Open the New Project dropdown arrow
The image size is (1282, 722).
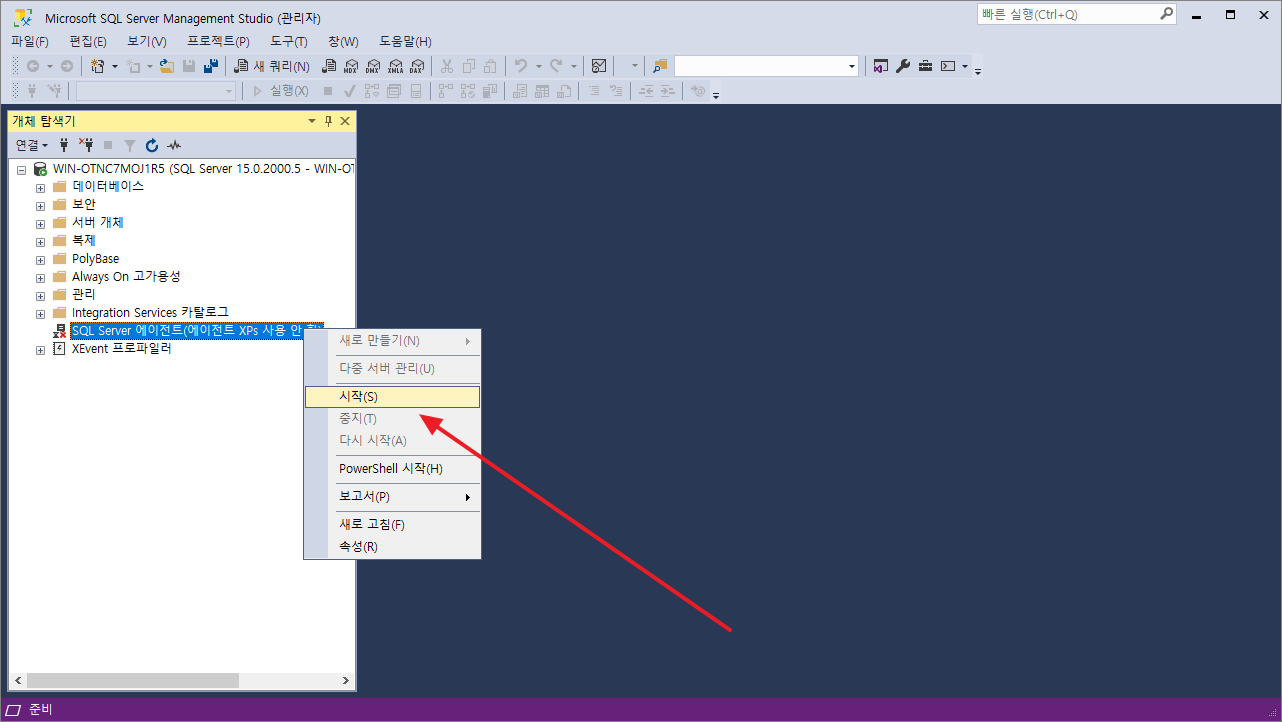point(115,66)
